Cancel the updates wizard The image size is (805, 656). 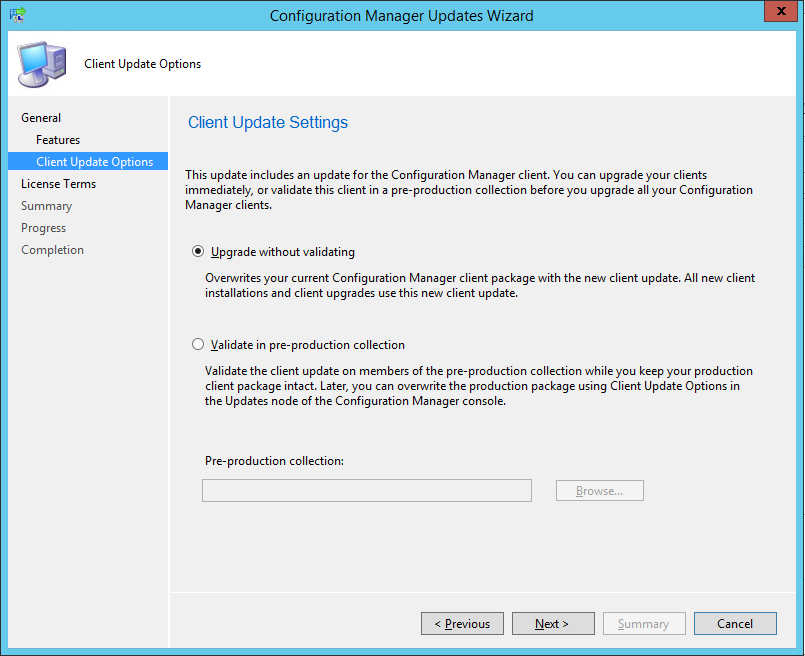(735, 623)
